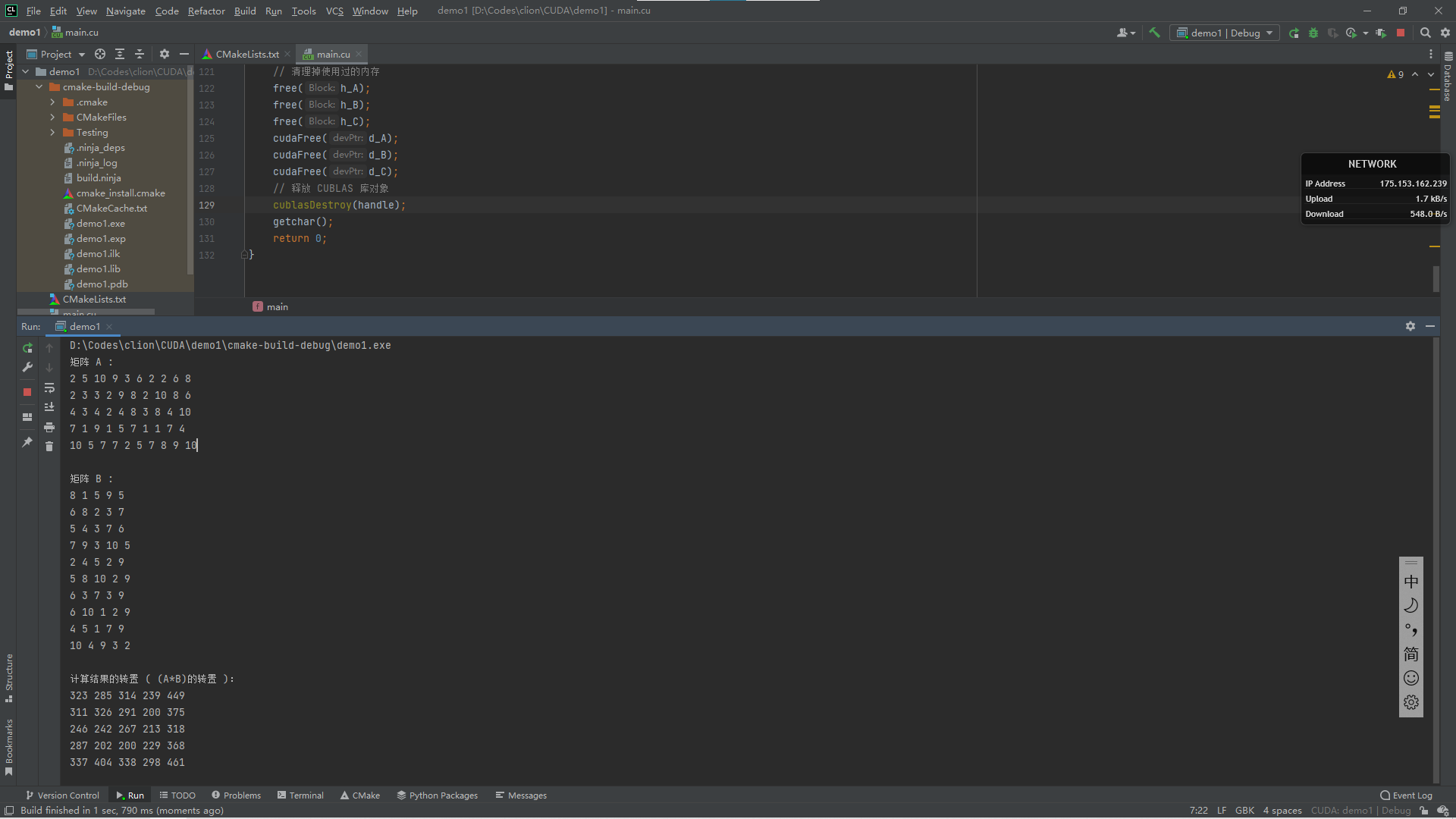Open the Terminal tool window

[x=300, y=795]
